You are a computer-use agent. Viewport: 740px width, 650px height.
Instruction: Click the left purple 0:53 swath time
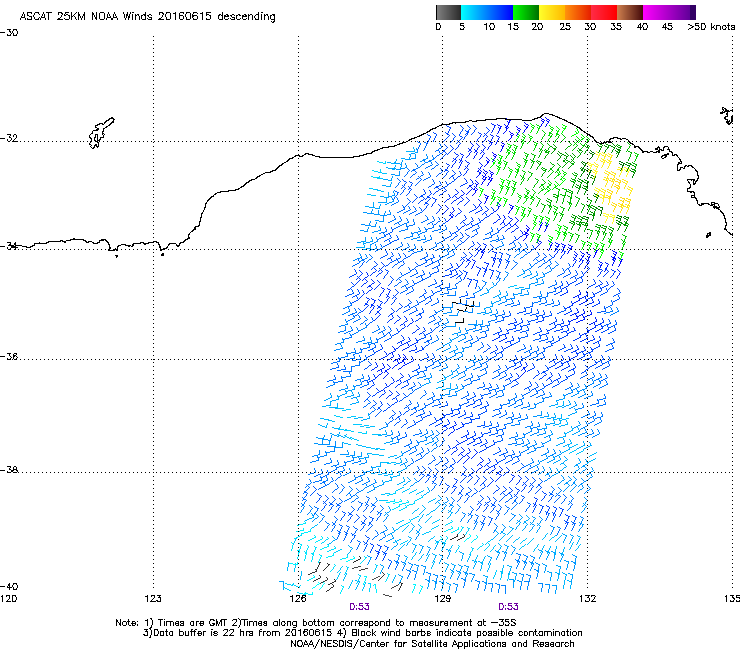pyautogui.click(x=359, y=607)
